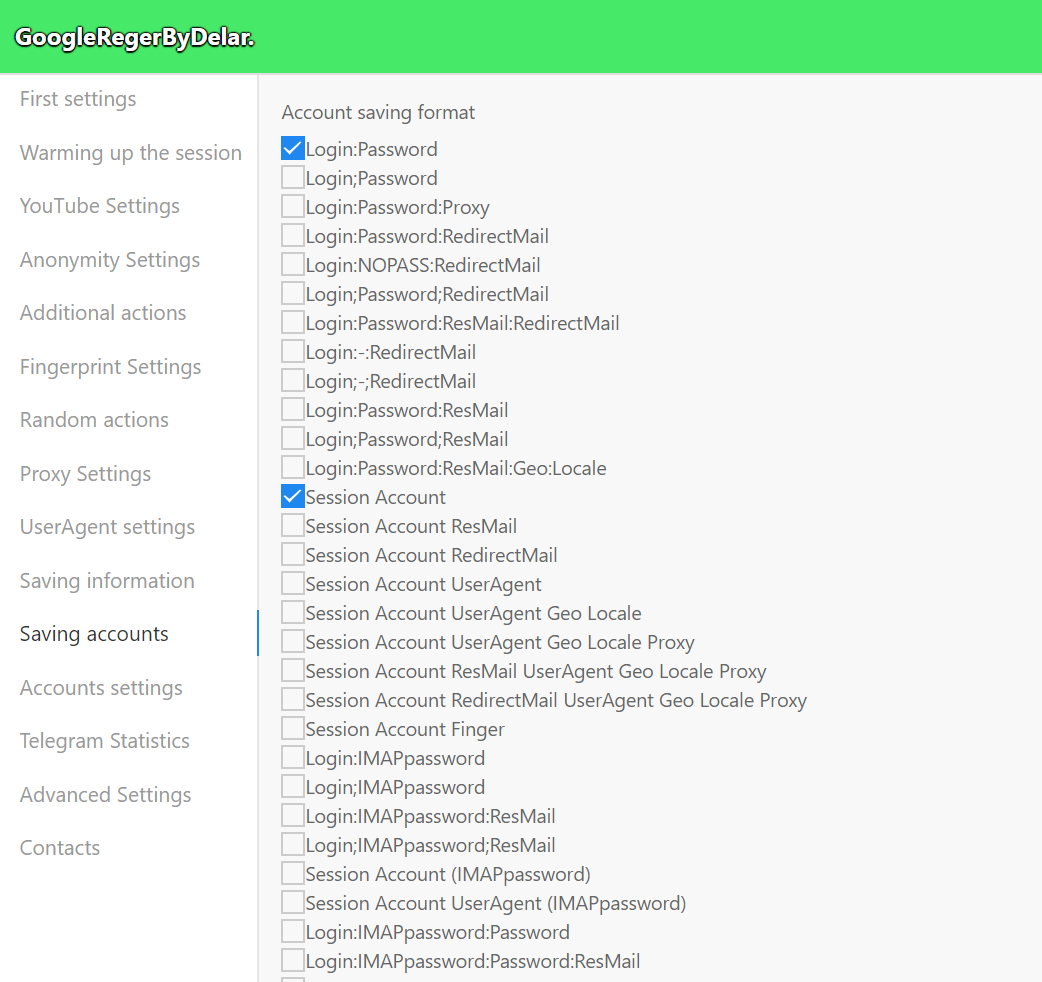Check the Login:Password:ResMail:Geo:Locale format

[292, 468]
